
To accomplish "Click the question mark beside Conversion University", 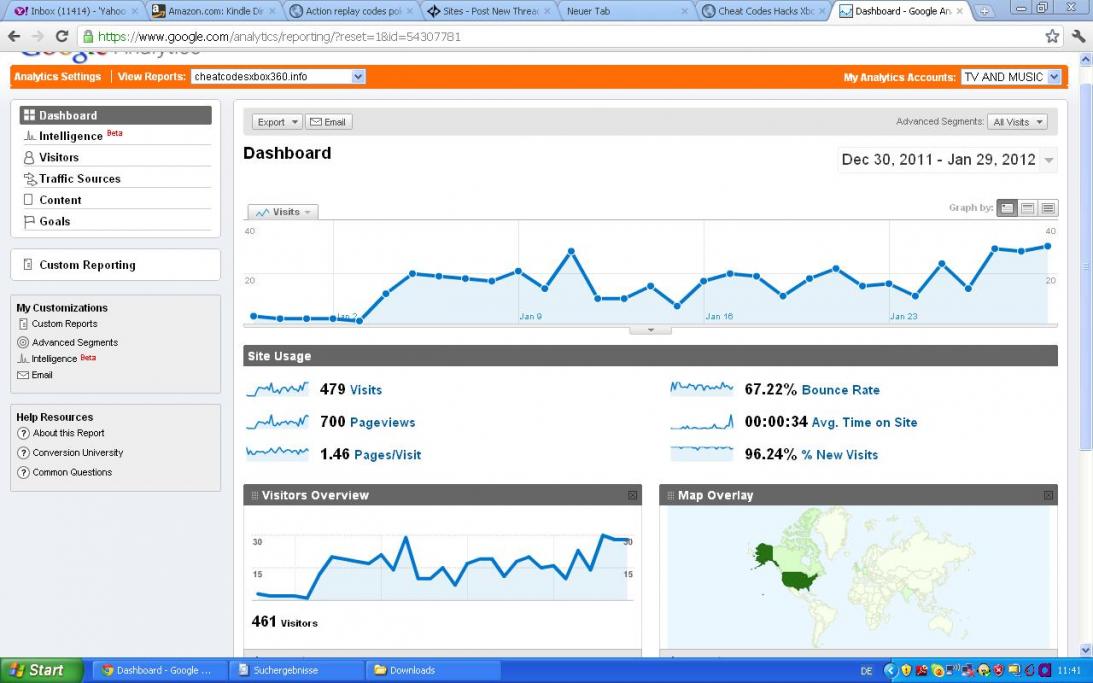I will click(24, 453).
